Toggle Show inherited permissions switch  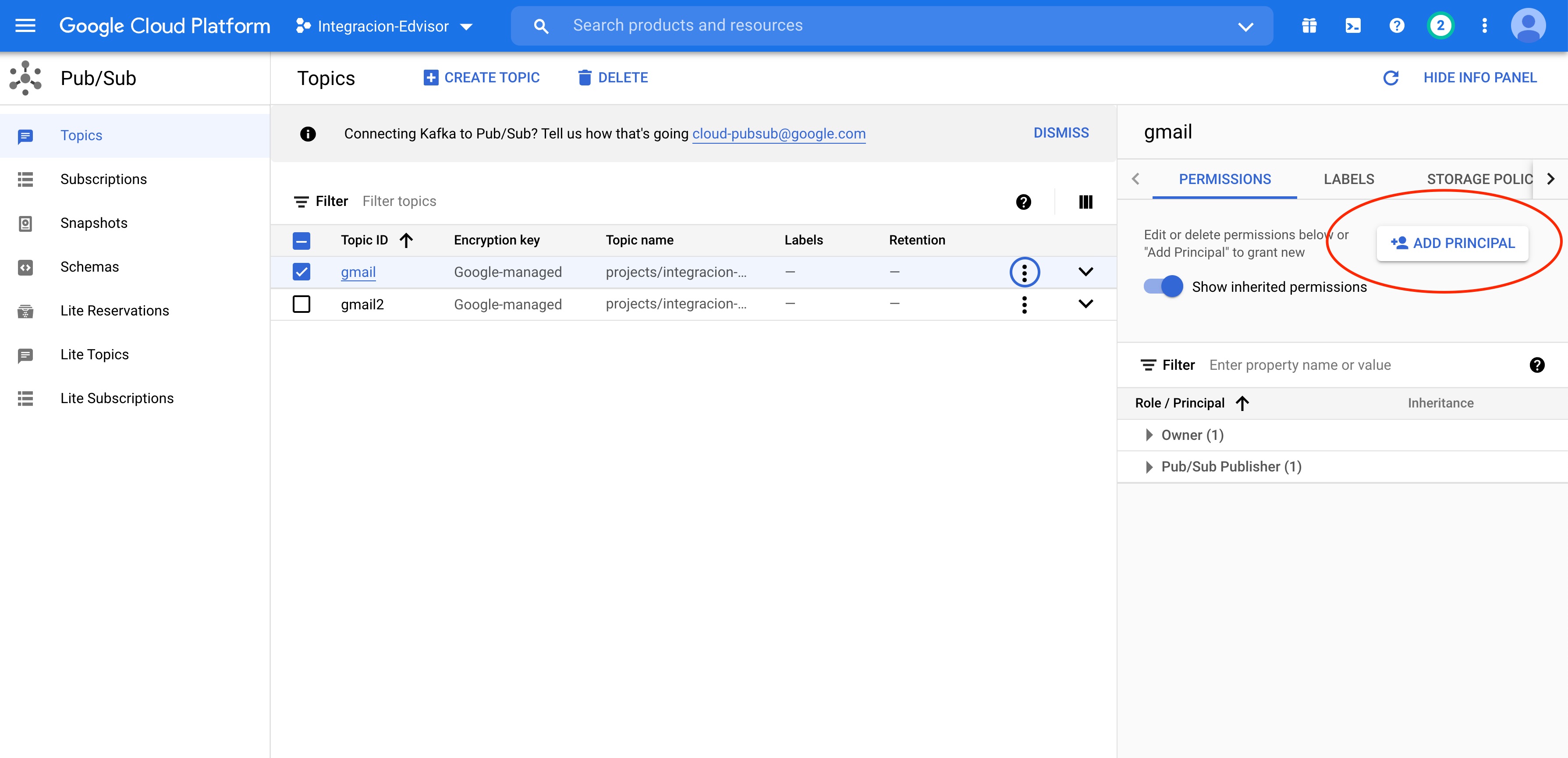1163,287
